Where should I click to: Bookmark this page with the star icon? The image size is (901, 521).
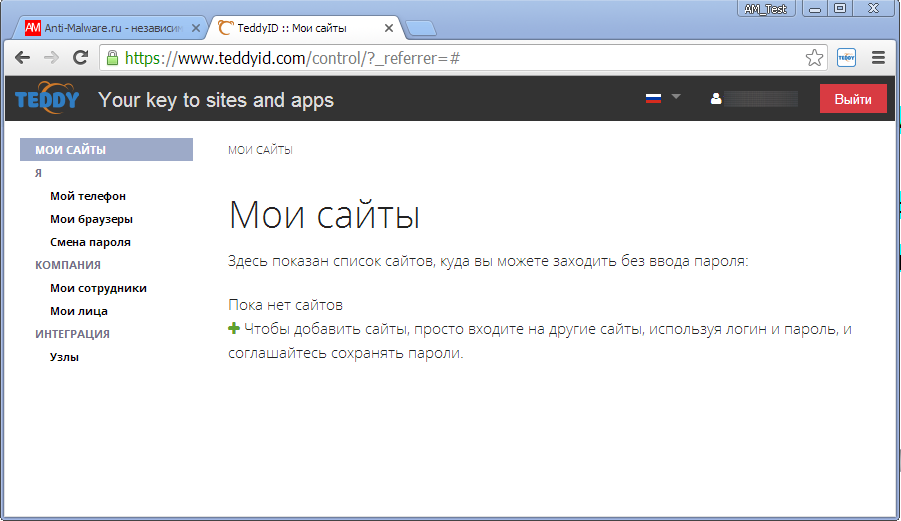(814, 57)
